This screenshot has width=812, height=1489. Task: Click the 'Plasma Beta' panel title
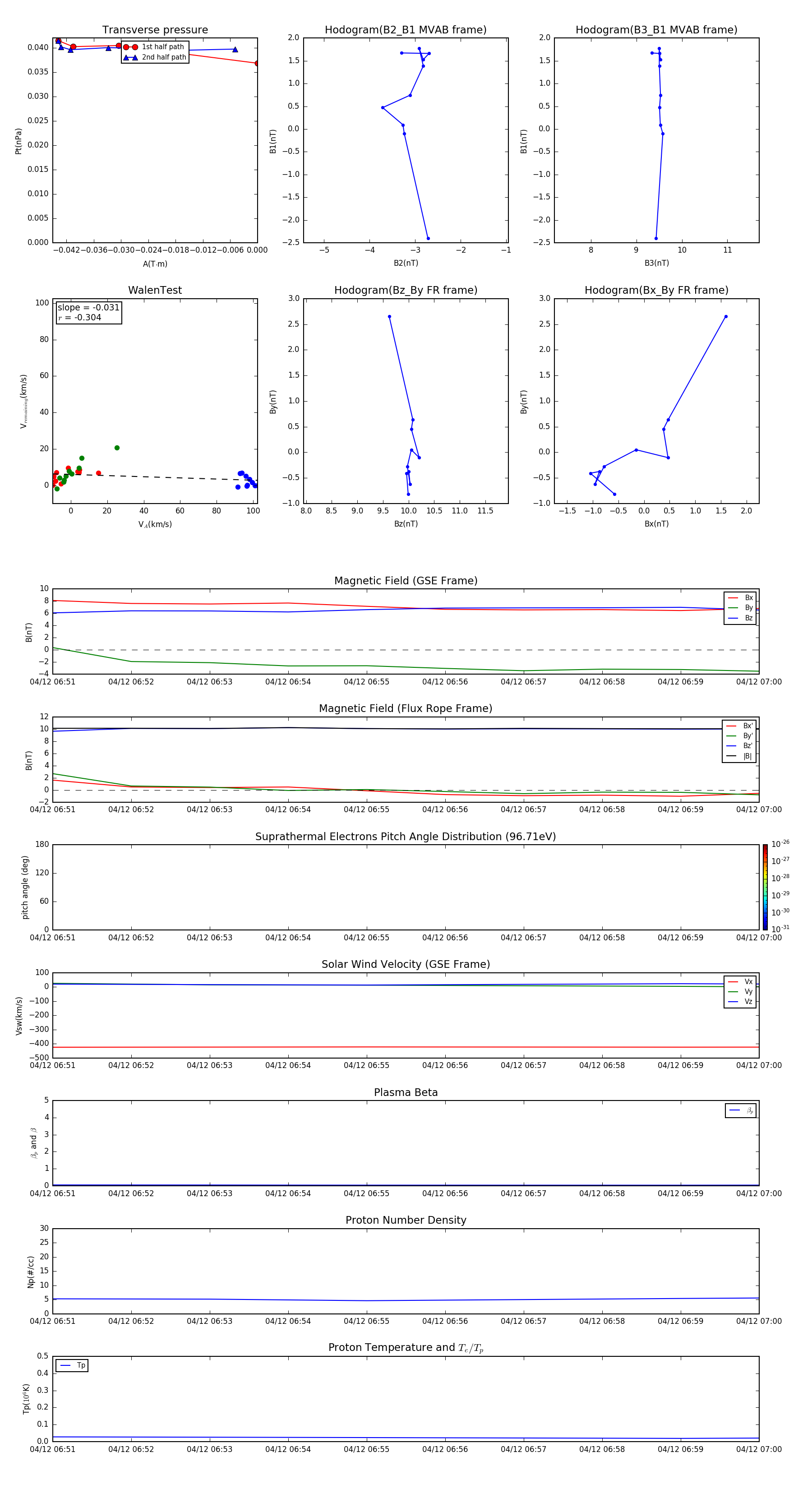[406, 1092]
